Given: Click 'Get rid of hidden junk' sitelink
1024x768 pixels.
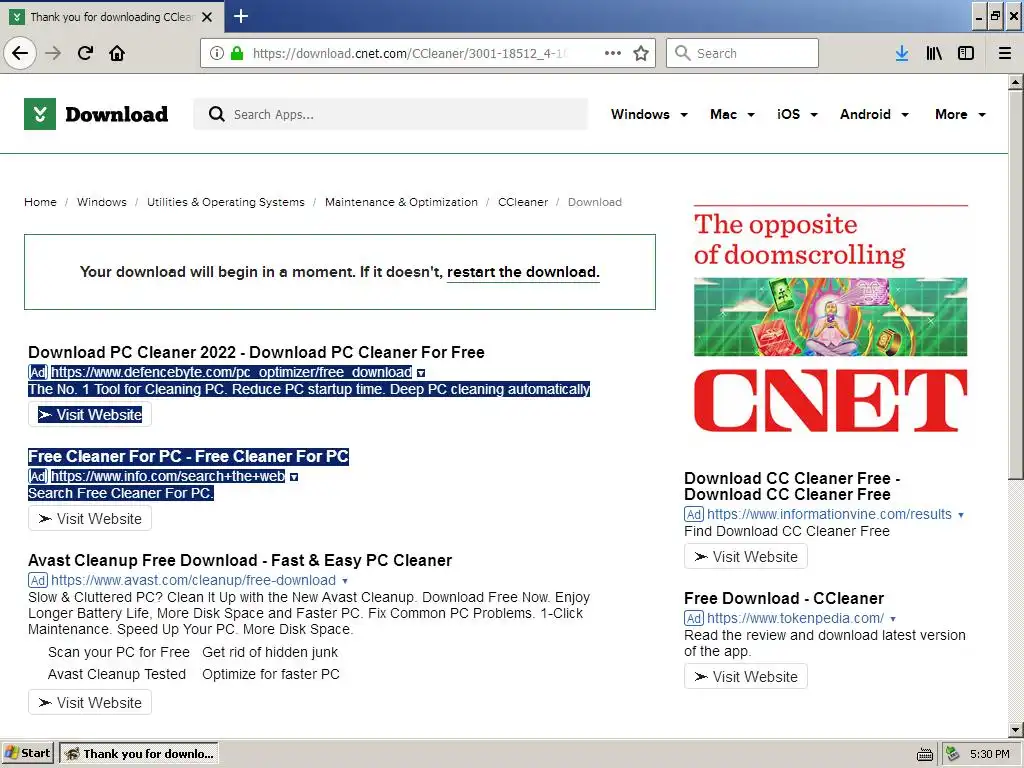Looking at the screenshot, I should [270, 652].
